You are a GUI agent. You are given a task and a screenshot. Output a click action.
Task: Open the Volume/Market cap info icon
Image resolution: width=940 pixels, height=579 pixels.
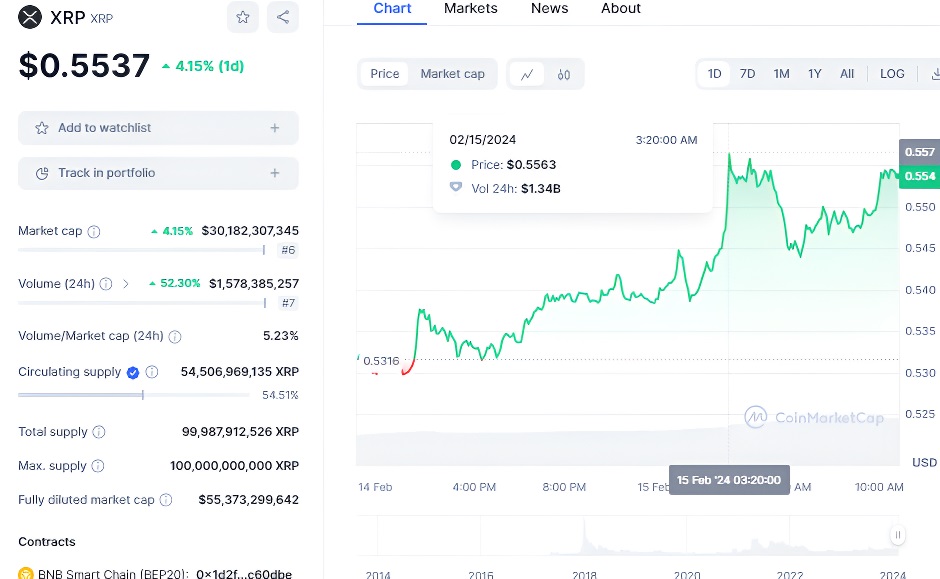[x=175, y=336]
